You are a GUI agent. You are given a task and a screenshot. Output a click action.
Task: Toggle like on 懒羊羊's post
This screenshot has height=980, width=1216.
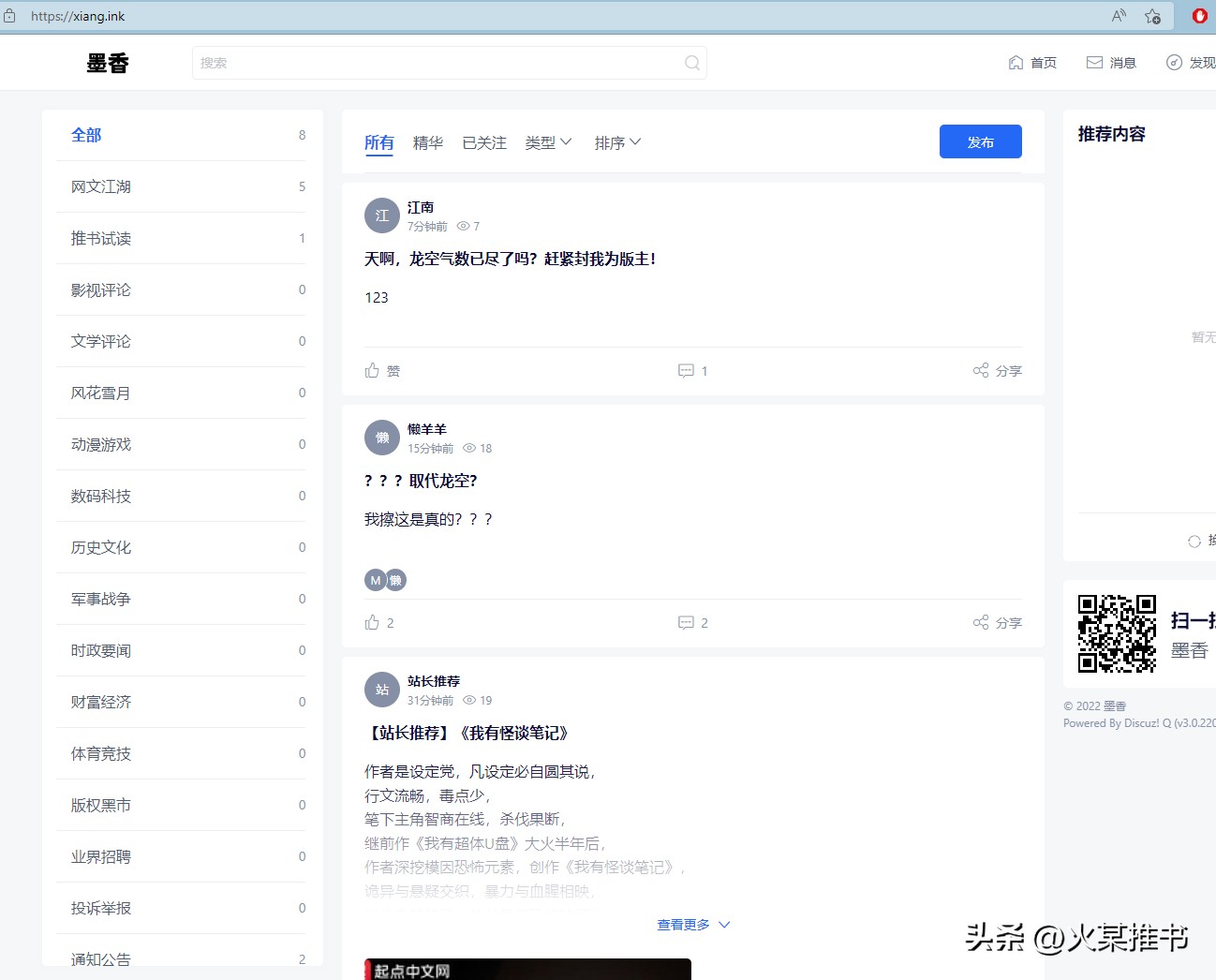point(373,622)
